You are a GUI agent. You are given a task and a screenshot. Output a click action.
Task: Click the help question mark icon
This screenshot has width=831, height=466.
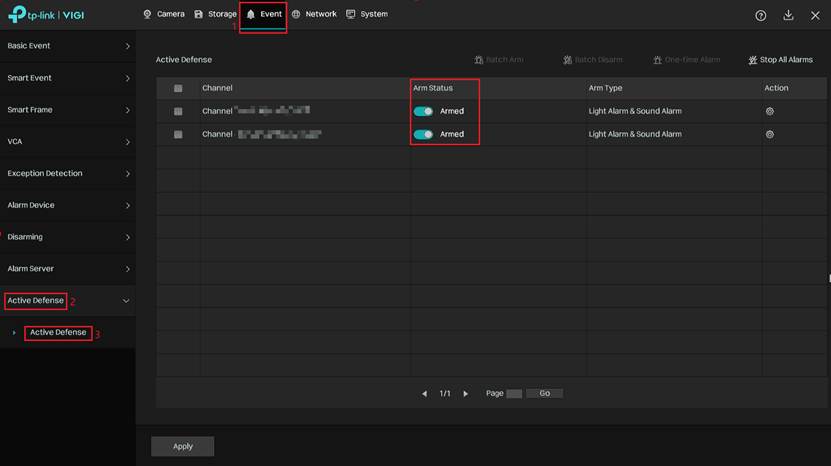pyautogui.click(x=761, y=15)
